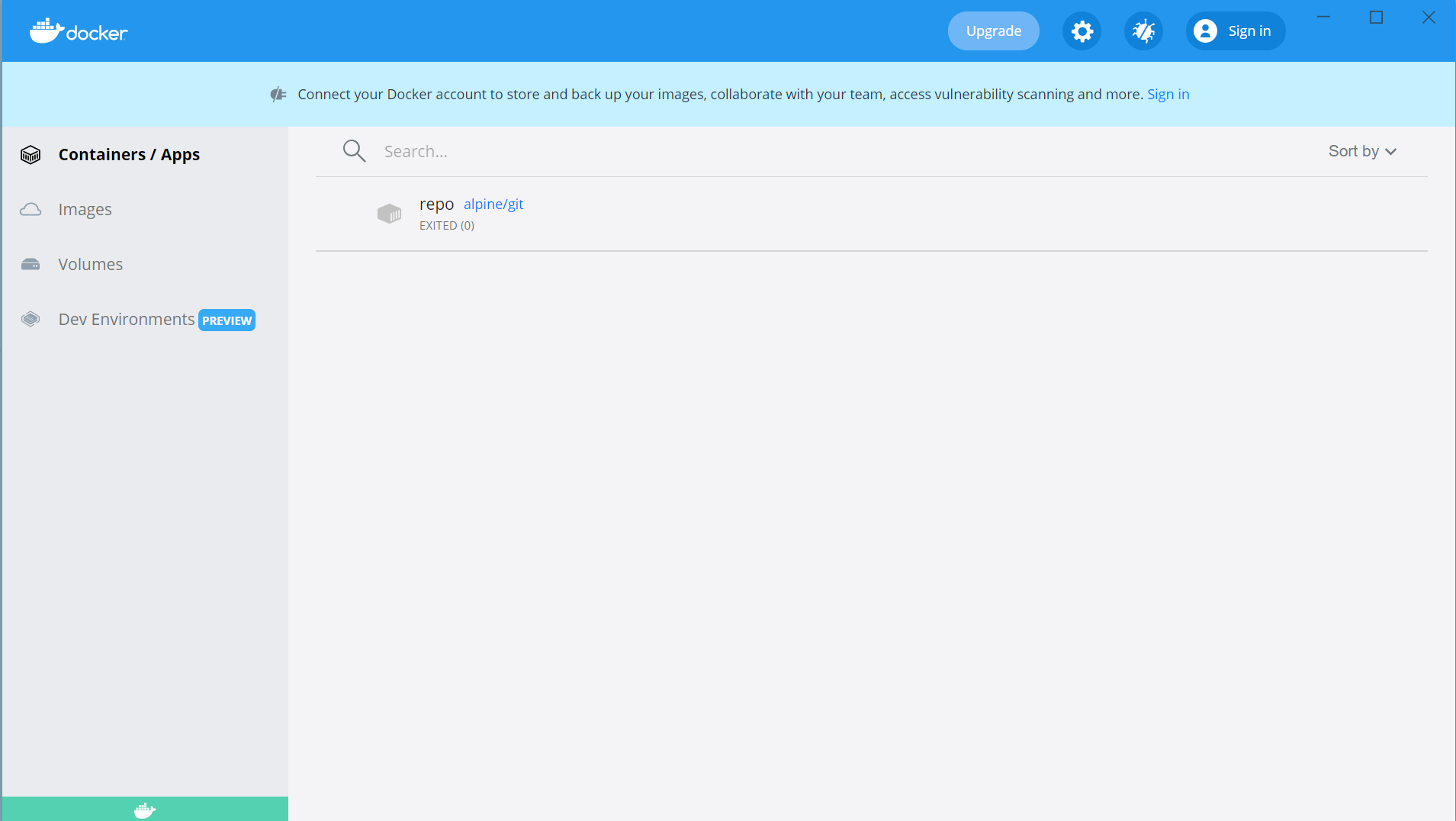This screenshot has height=821, width=1456.
Task: Close the Docker Desktop window
Action: (x=1429, y=17)
